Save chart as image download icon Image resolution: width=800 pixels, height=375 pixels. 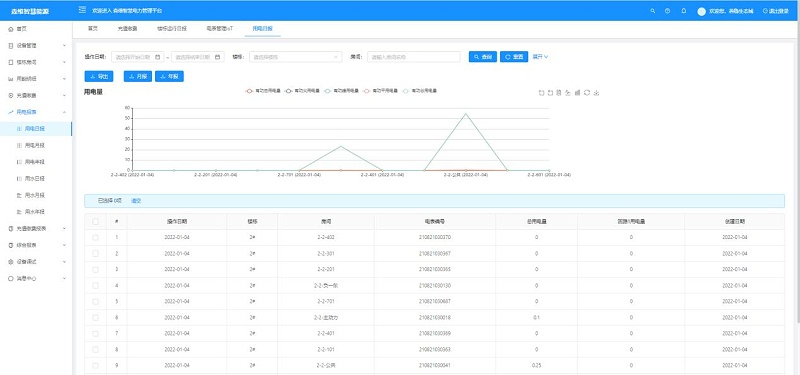596,92
